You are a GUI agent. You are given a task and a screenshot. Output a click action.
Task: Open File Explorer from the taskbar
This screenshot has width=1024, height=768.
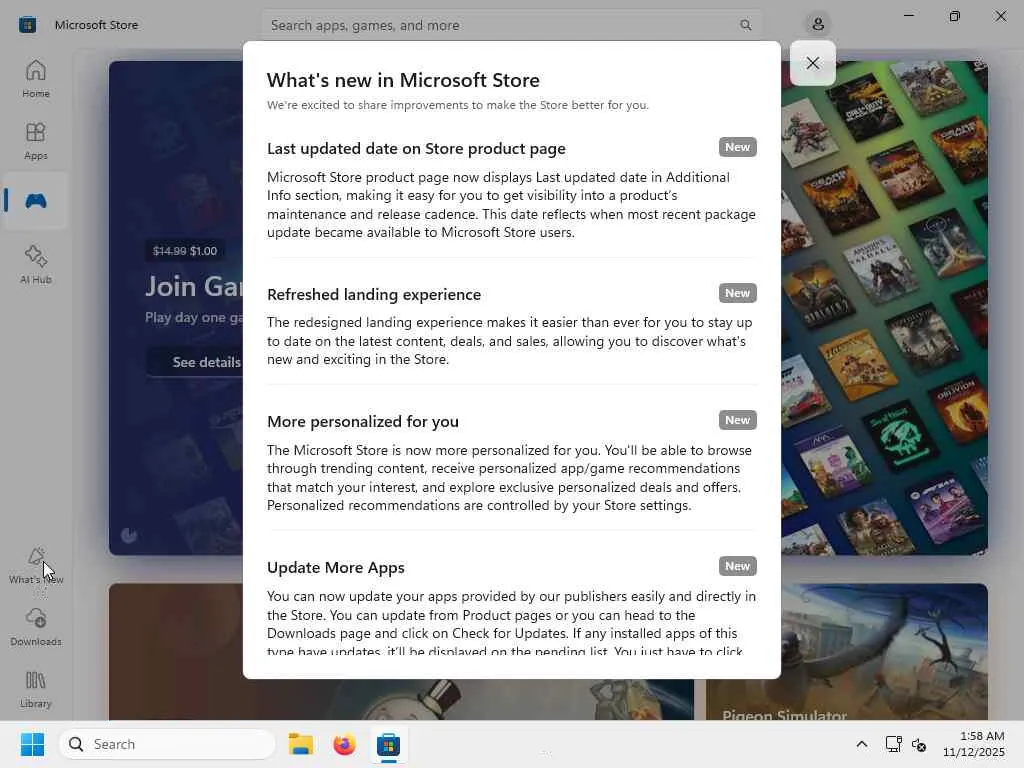point(300,744)
